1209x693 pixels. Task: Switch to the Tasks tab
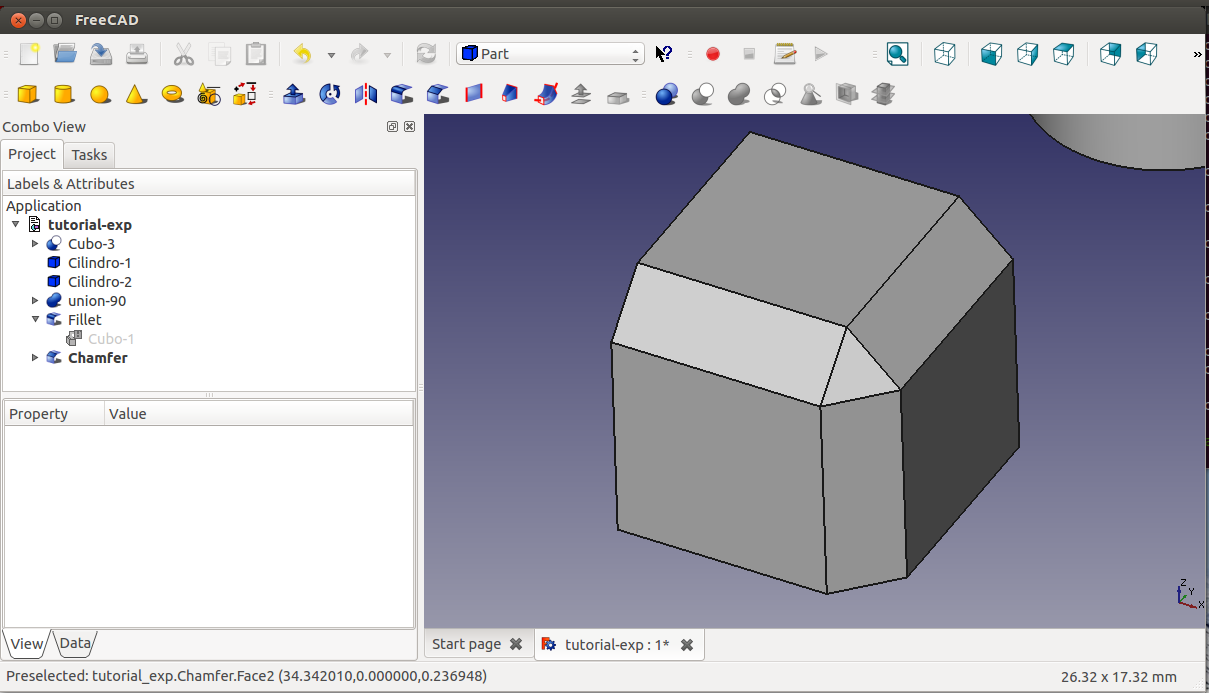tap(89, 154)
